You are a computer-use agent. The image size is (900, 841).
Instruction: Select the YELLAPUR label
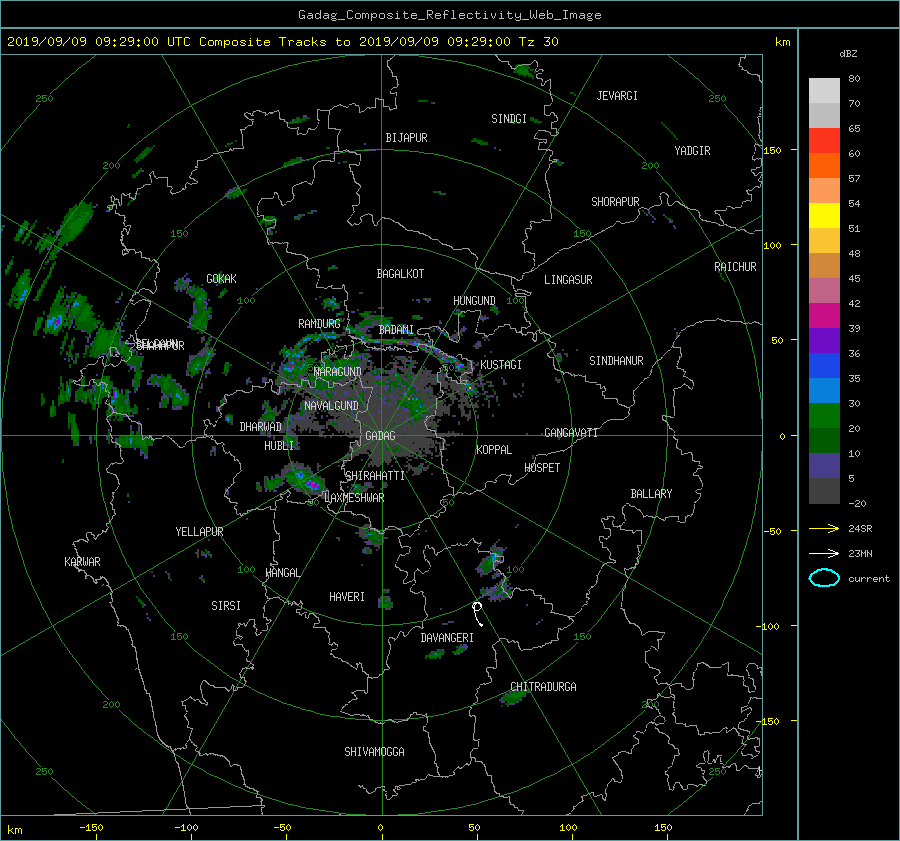pos(199,532)
